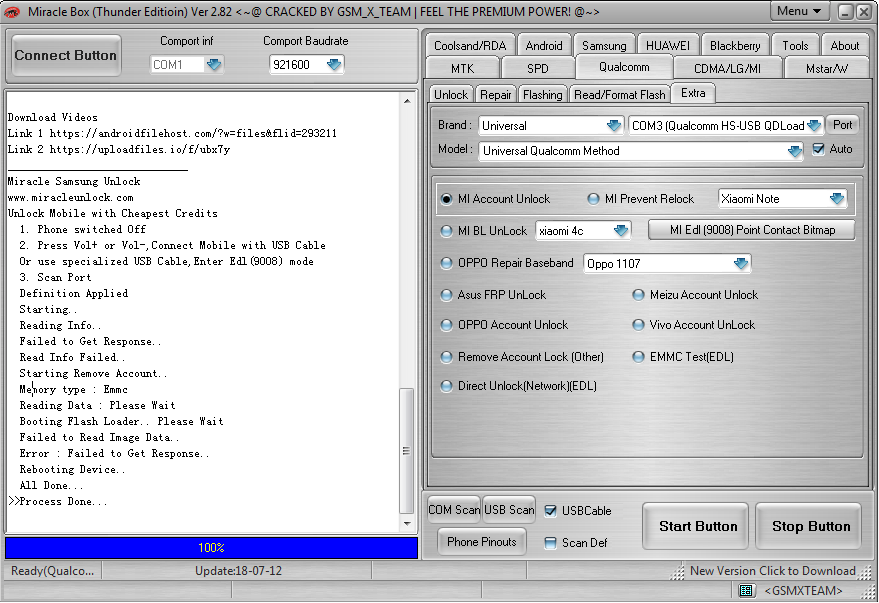Click the Update:18-07-12 status bar entry
Image resolution: width=879 pixels, height=603 pixels.
pyautogui.click(x=238, y=571)
